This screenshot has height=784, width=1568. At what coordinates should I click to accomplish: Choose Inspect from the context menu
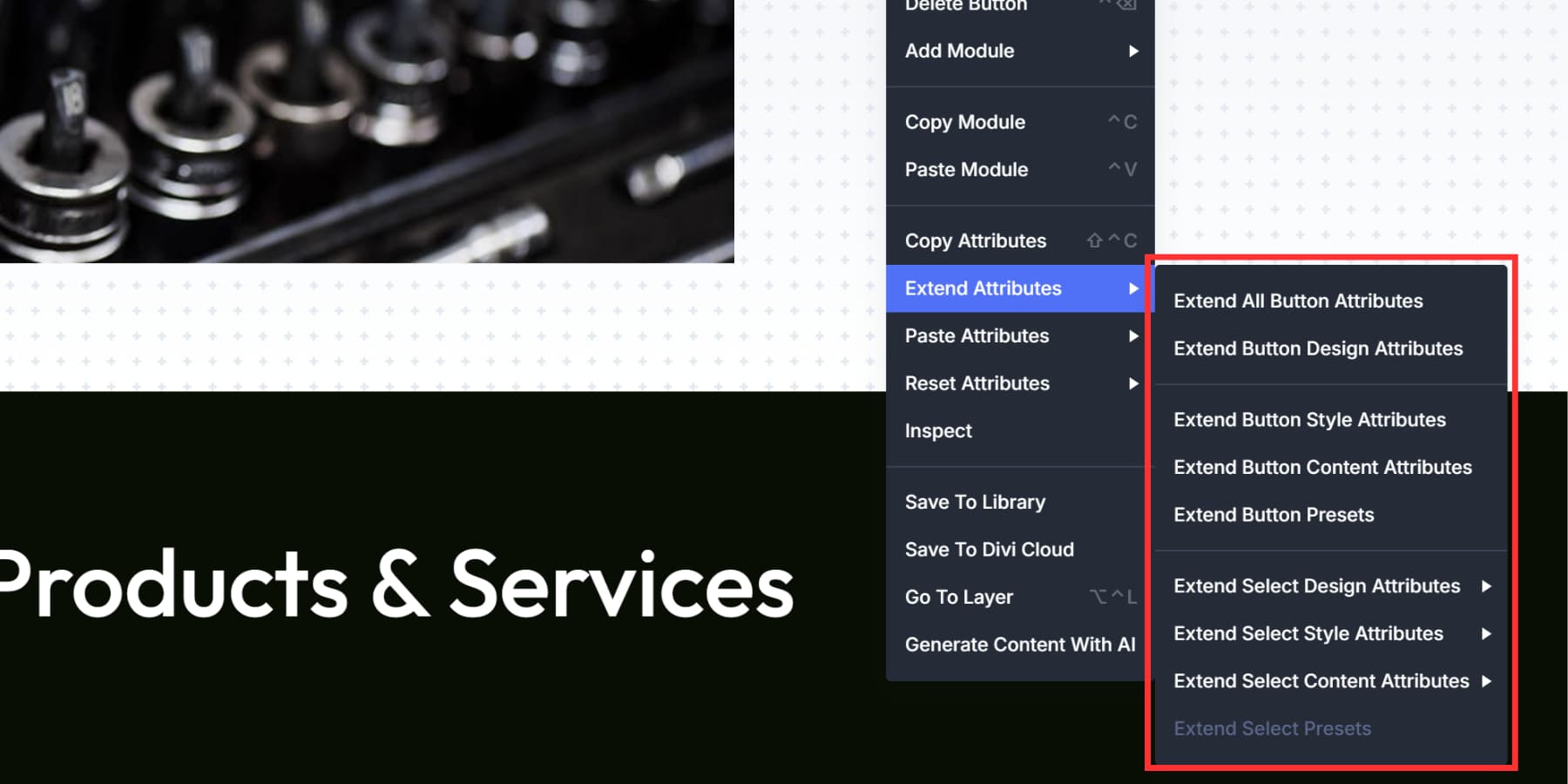tap(938, 430)
